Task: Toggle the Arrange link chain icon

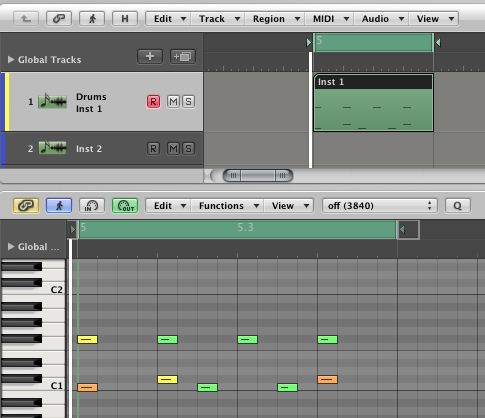Action: [x=59, y=19]
